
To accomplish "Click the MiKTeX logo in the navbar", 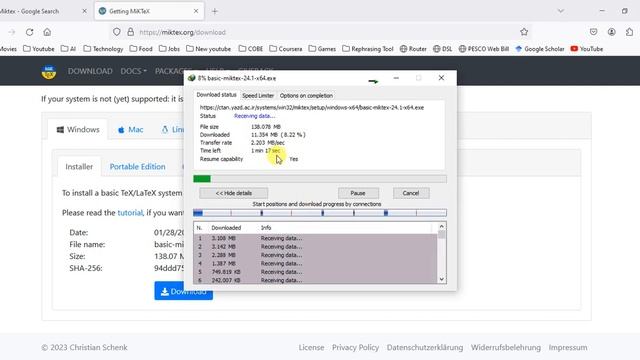I will (x=49, y=71).
